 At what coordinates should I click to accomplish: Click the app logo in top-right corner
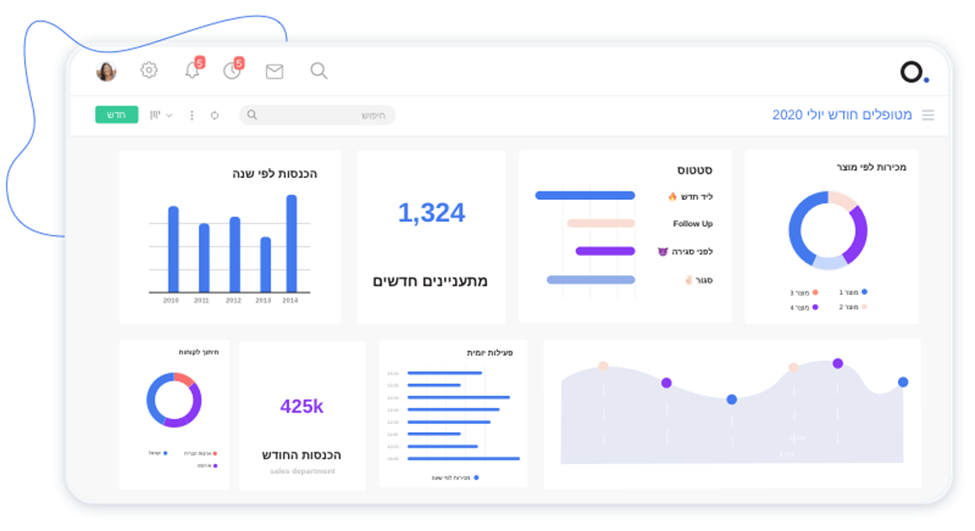point(912,71)
